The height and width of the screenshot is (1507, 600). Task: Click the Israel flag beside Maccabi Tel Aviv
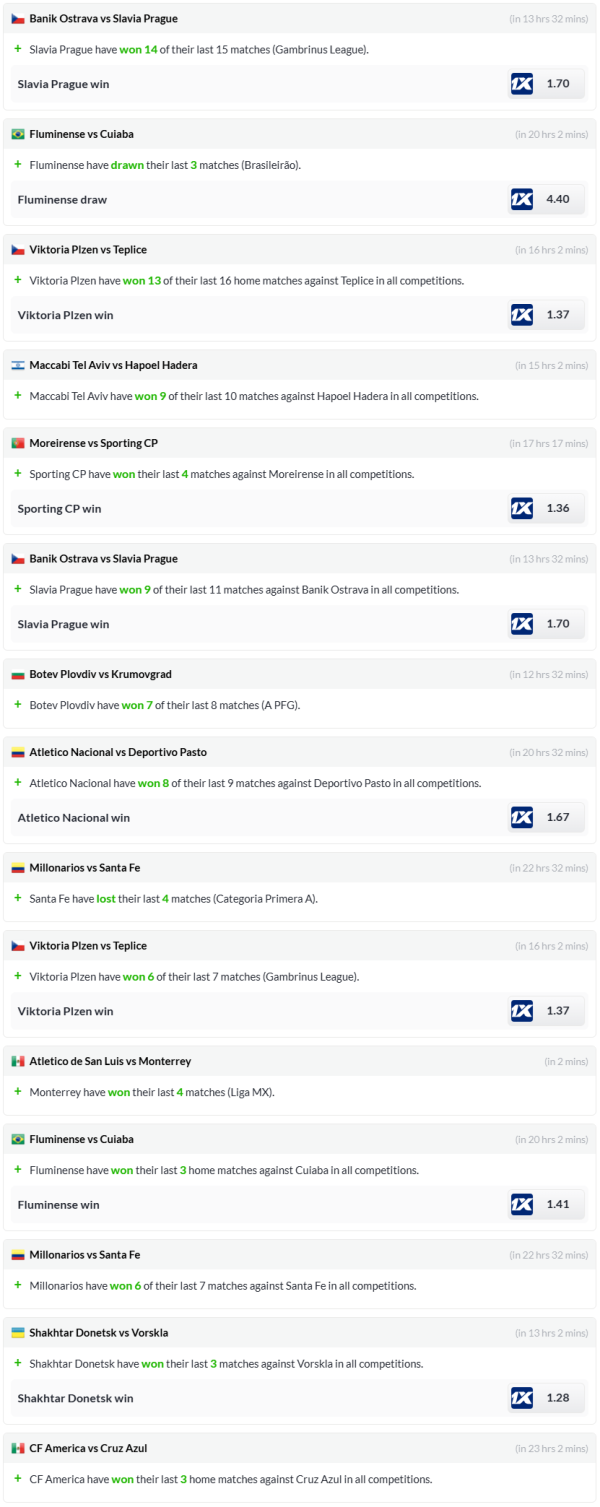pos(18,365)
